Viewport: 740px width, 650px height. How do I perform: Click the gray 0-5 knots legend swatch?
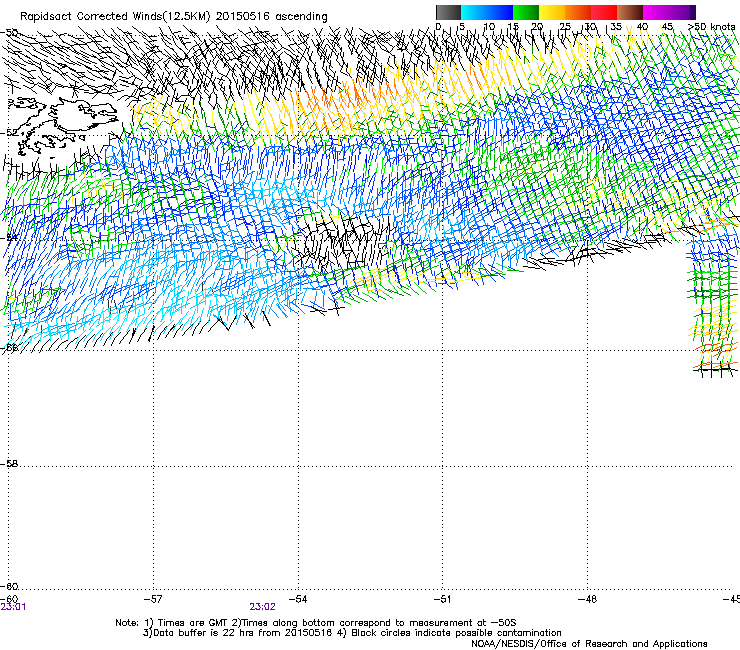(448, 12)
